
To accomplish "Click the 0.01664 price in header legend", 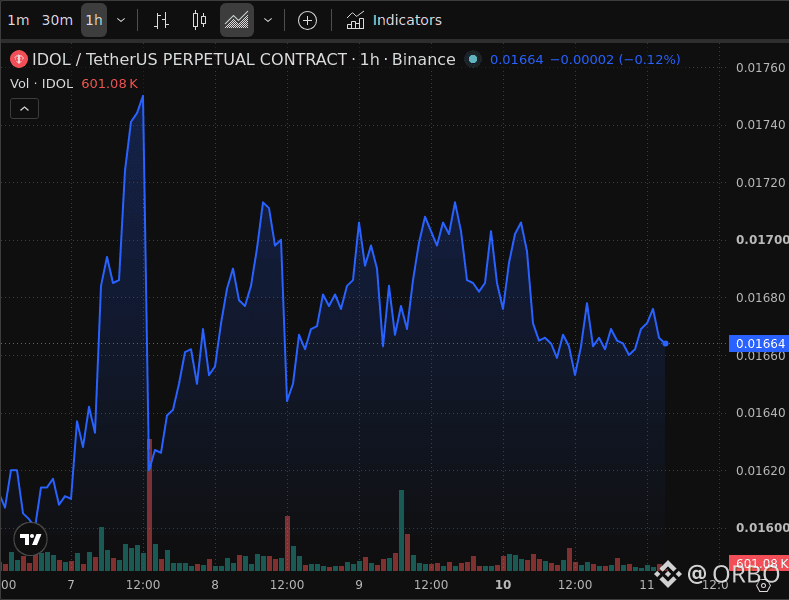I will click(x=516, y=59).
